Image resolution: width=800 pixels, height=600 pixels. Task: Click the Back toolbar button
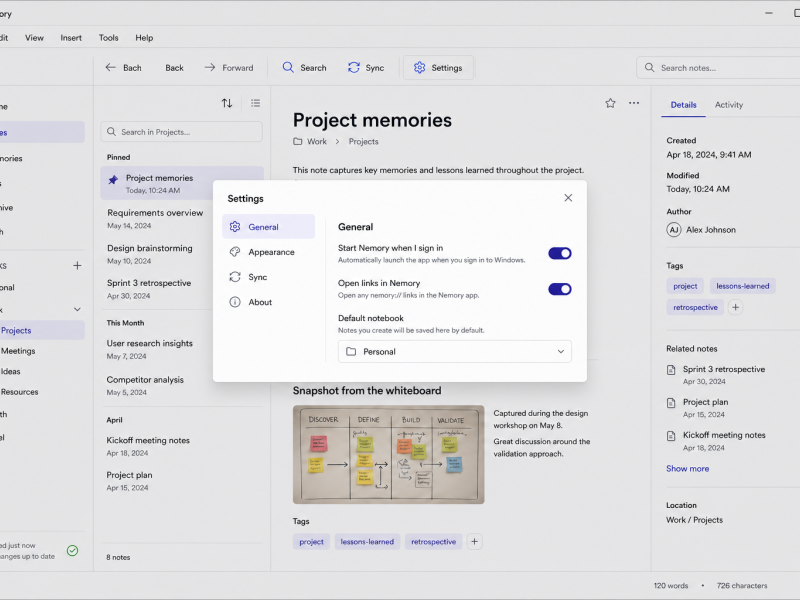[x=174, y=68]
